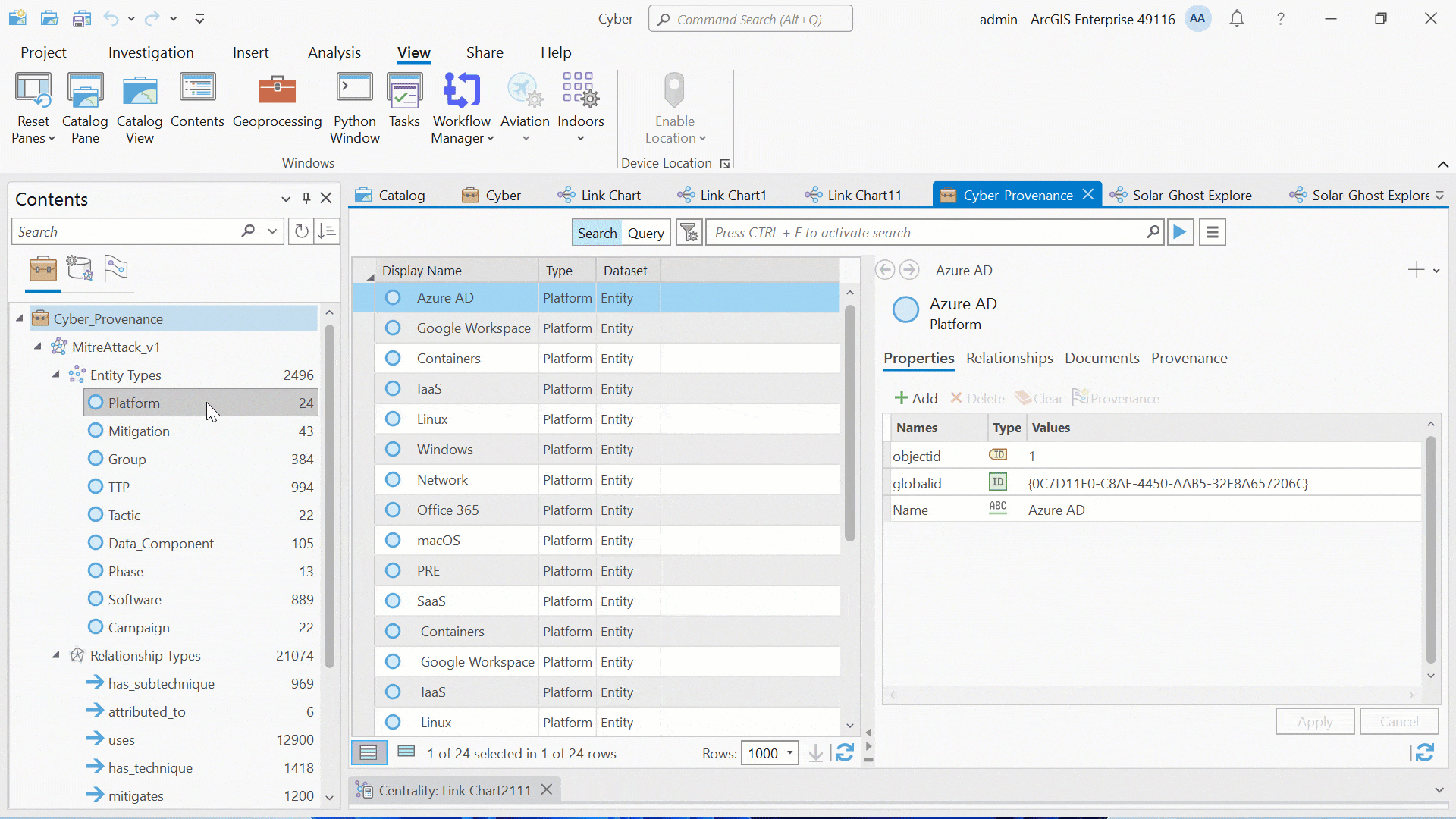Show selected records view button
Viewport: 1456px width, 819px height.
pos(406,752)
